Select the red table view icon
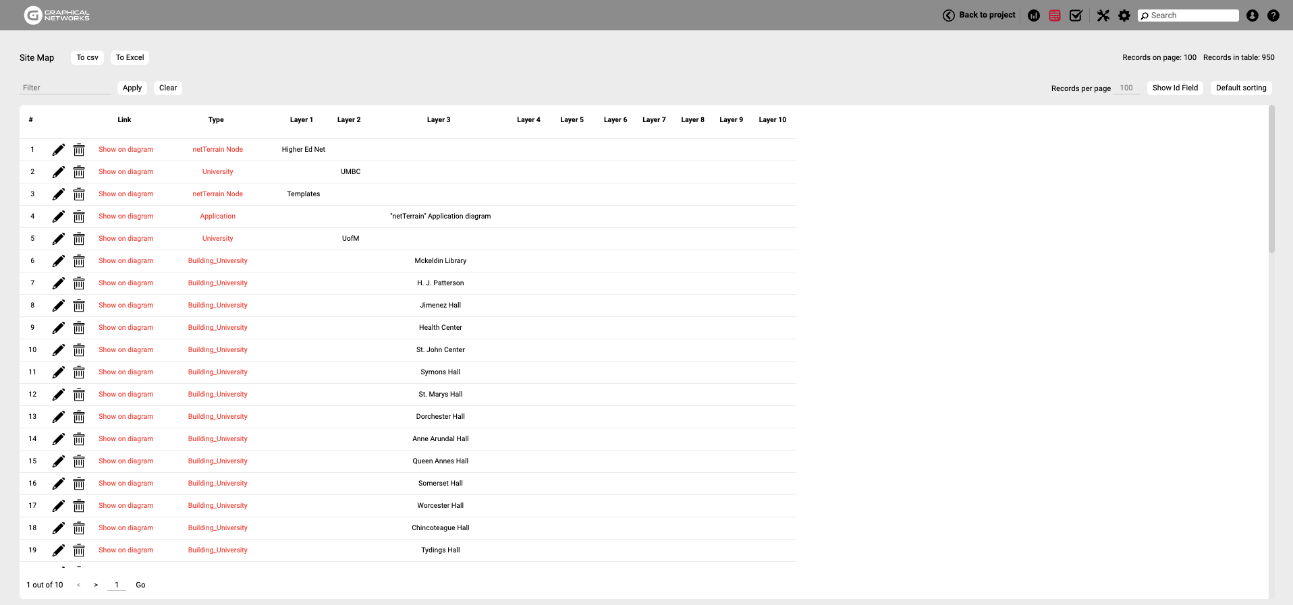Screen dimensions: 1293x605 [1055, 15]
